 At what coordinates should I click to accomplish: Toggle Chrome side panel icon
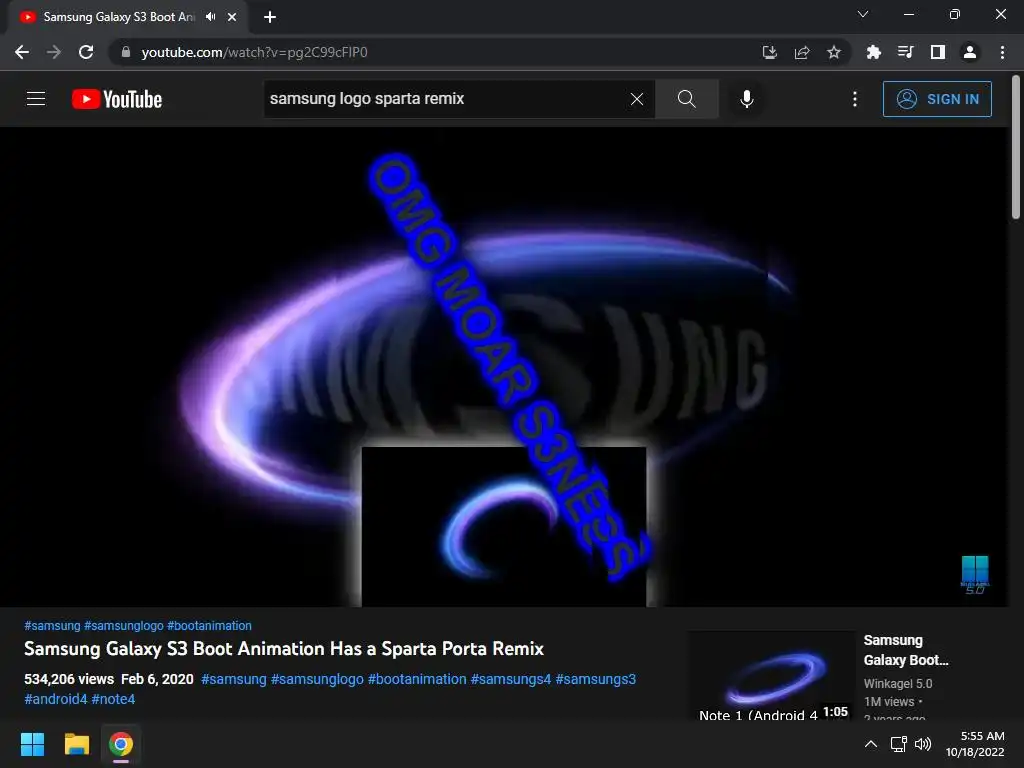pos(938,52)
